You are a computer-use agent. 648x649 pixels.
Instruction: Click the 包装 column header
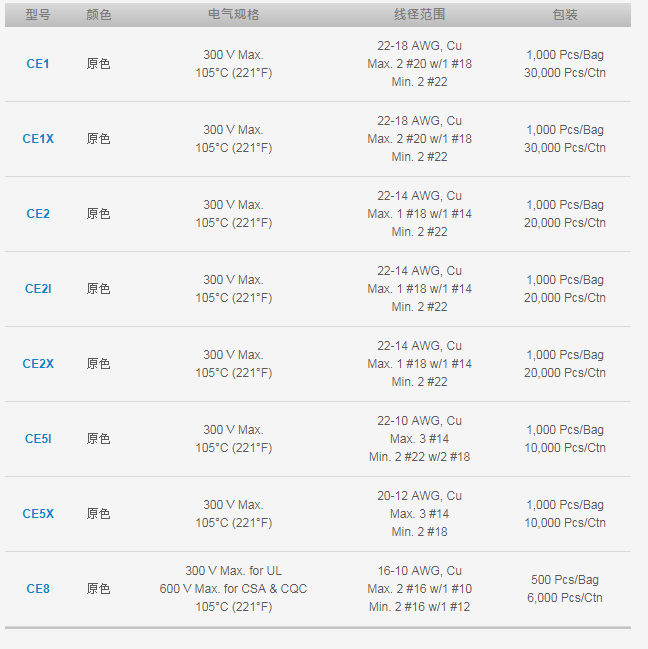565,15
